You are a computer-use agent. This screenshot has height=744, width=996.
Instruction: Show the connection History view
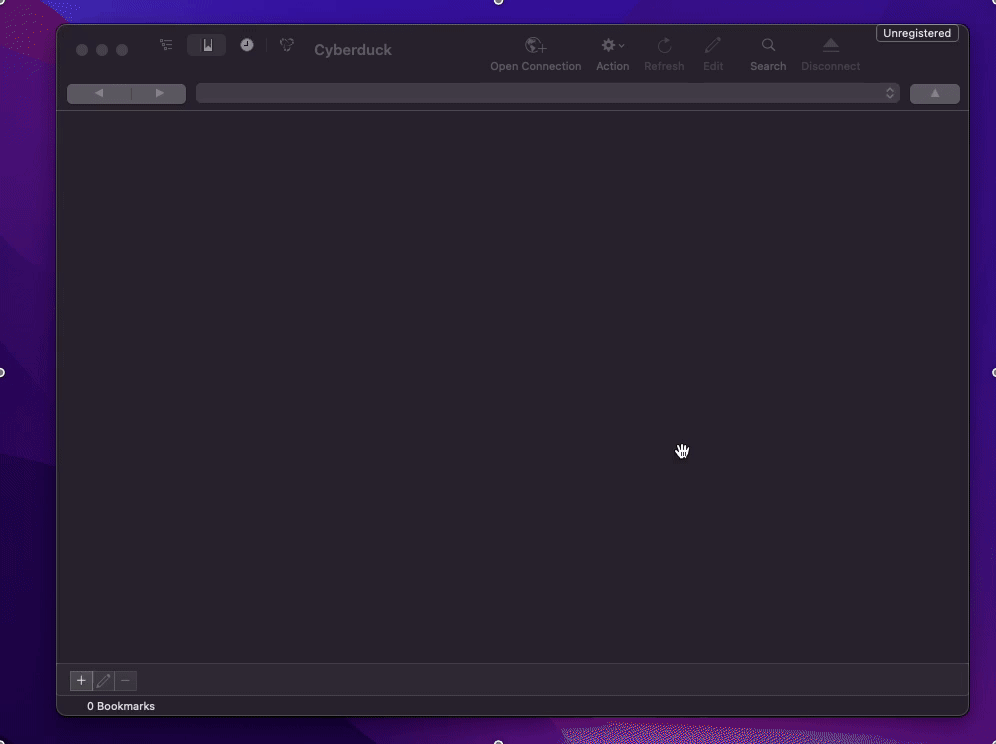click(246, 45)
